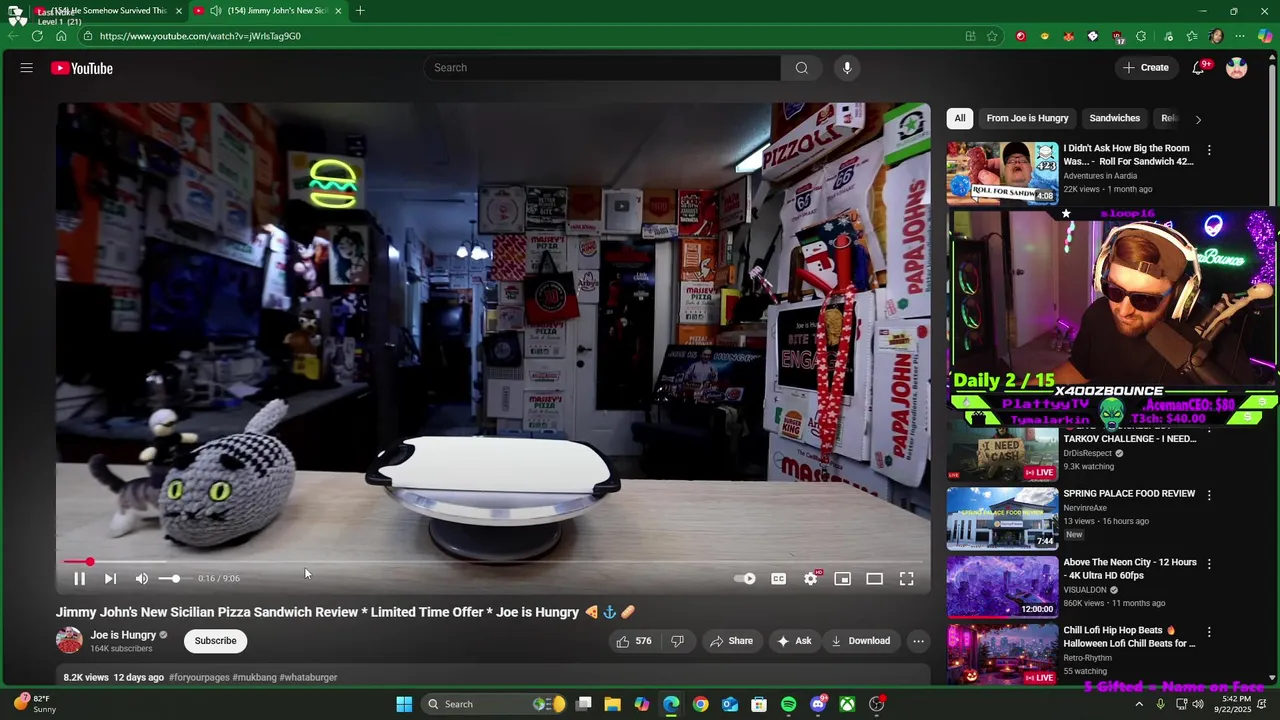Dislike the video with thumbs down
Image resolution: width=1280 pixels, height=720 pixels.
pos(677,641)
